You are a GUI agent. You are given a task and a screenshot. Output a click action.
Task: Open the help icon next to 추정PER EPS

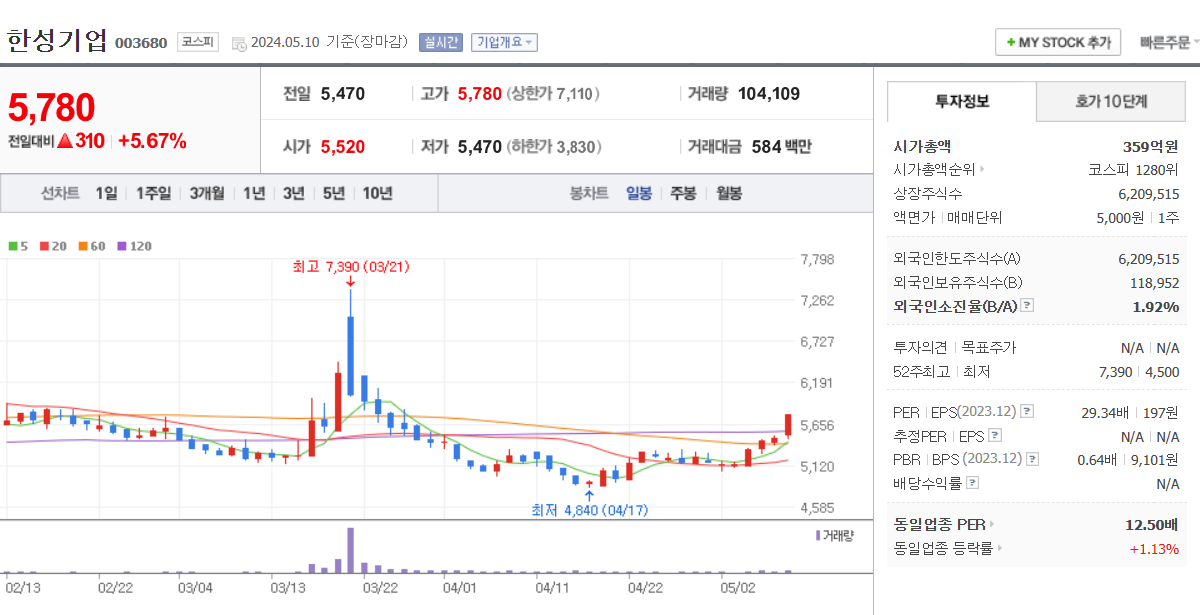pyautogui.click(x=994, y=436)
